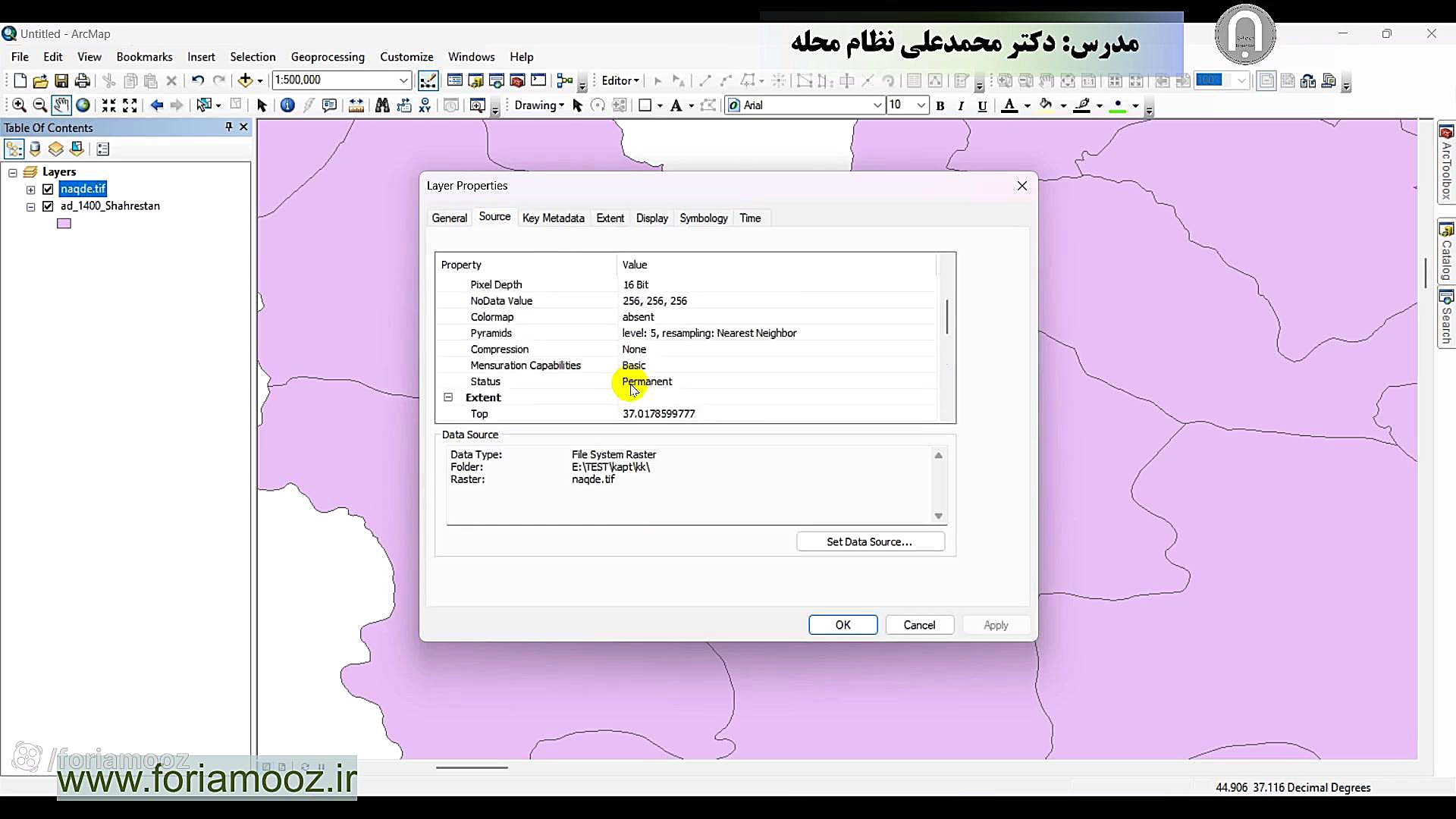
Task: Click the OK button in Layer Properties
Action: [x=843, y=625]
